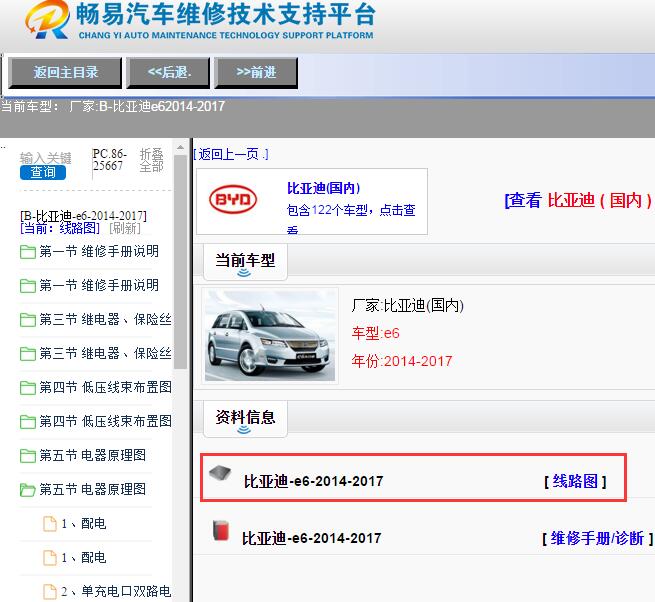Run the search with the 查询 button
This screenshot has width=655, height=602.
43,172
